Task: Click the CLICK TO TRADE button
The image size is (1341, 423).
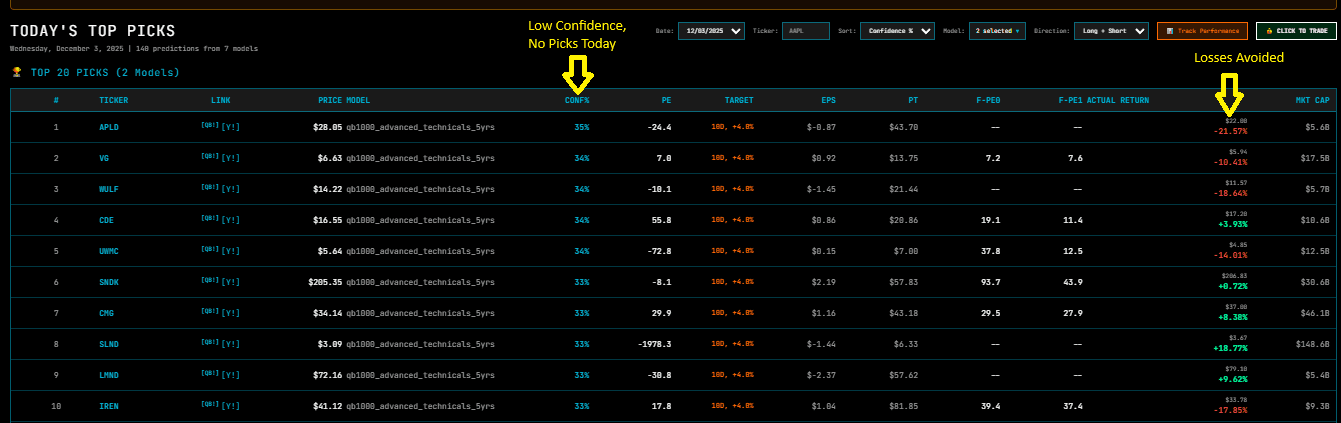Action: pos(1296,31)
